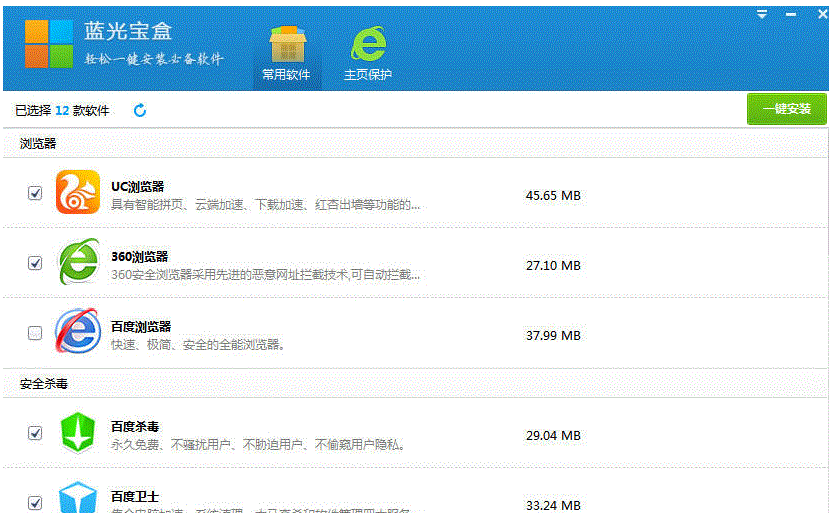Click the UC浏览器 name label
This screenshot has height=513, width=829.
[x=137, y=186]
